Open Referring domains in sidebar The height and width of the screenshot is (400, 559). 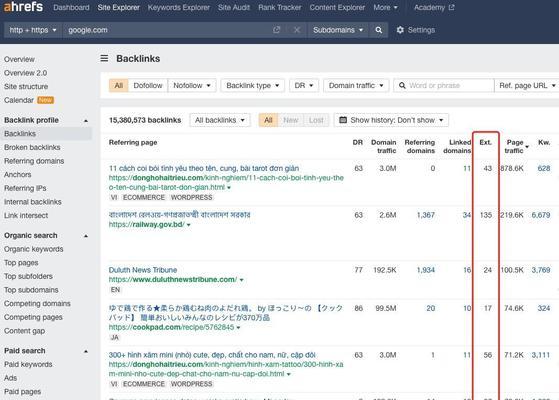(x=34, y=161)
